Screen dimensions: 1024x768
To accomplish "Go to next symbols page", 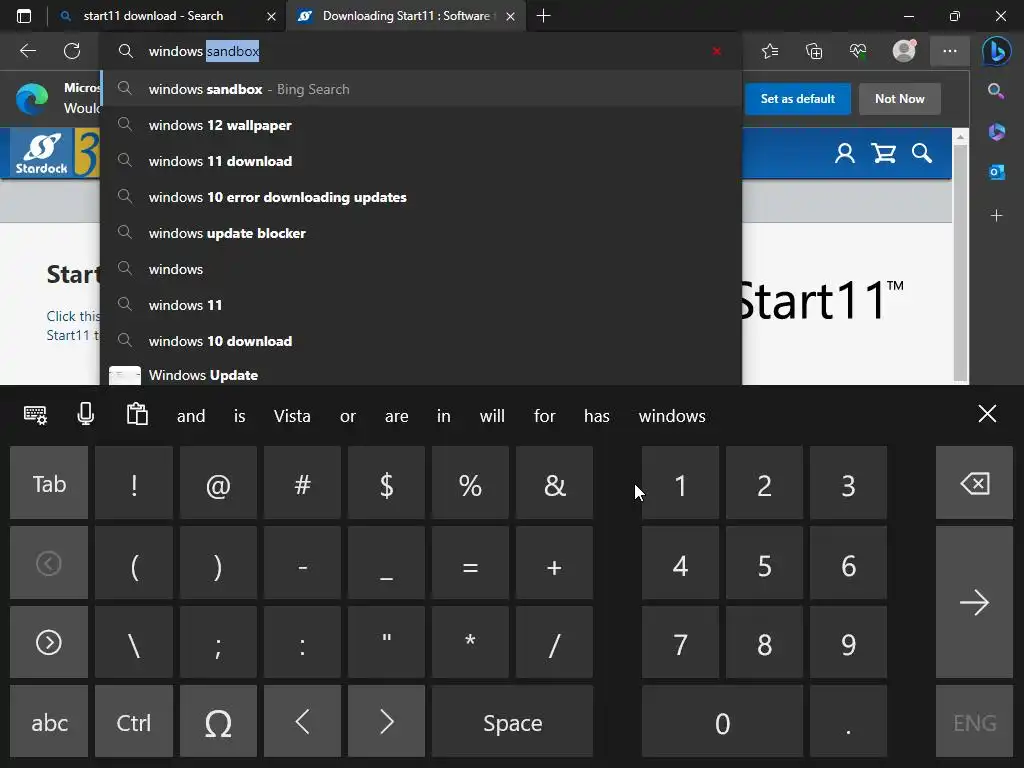I will tap(49, 642).
